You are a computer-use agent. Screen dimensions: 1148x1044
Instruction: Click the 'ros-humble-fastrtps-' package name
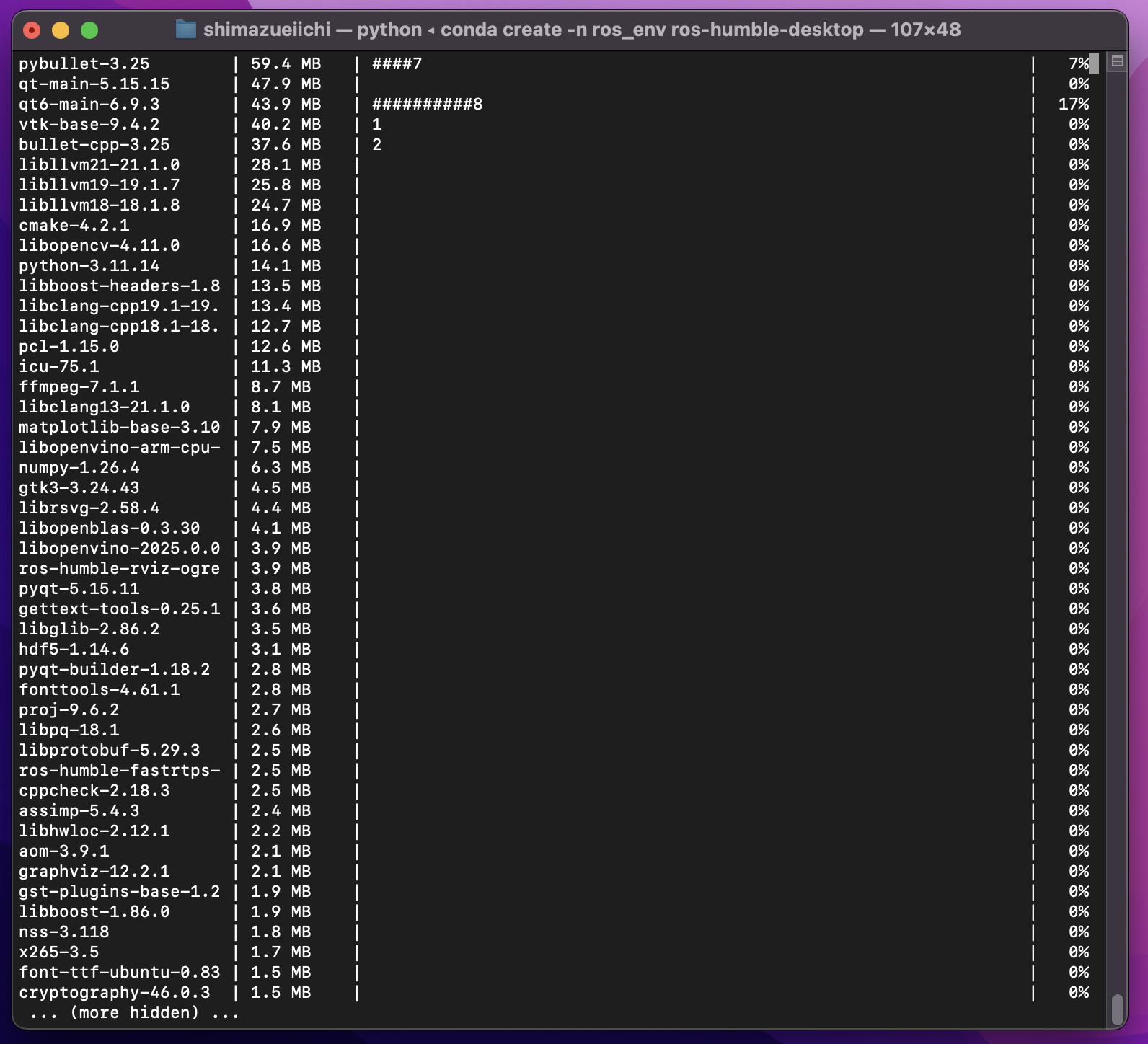click(x=120, y=771)
